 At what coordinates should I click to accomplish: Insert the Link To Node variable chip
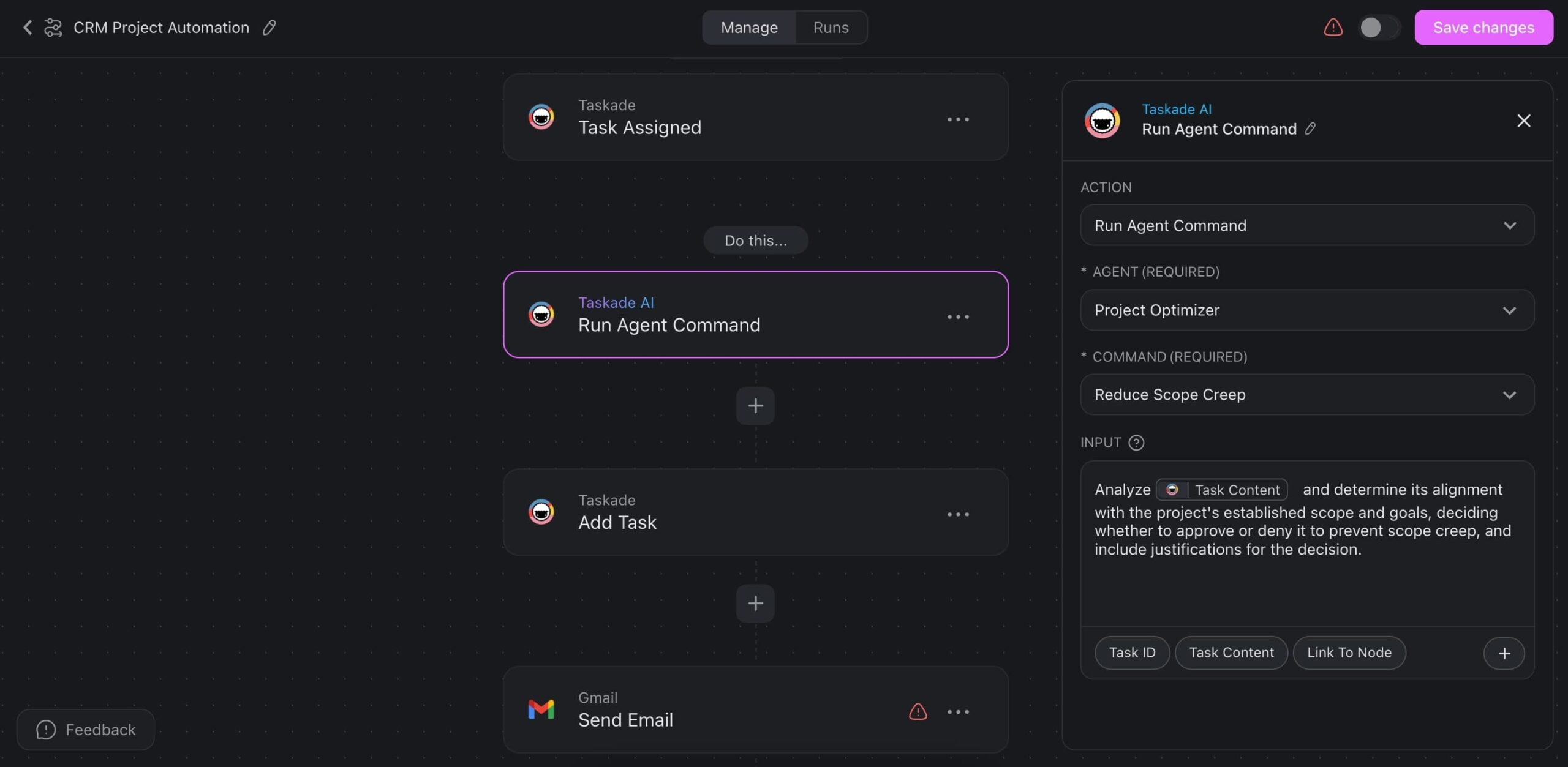1349,653
